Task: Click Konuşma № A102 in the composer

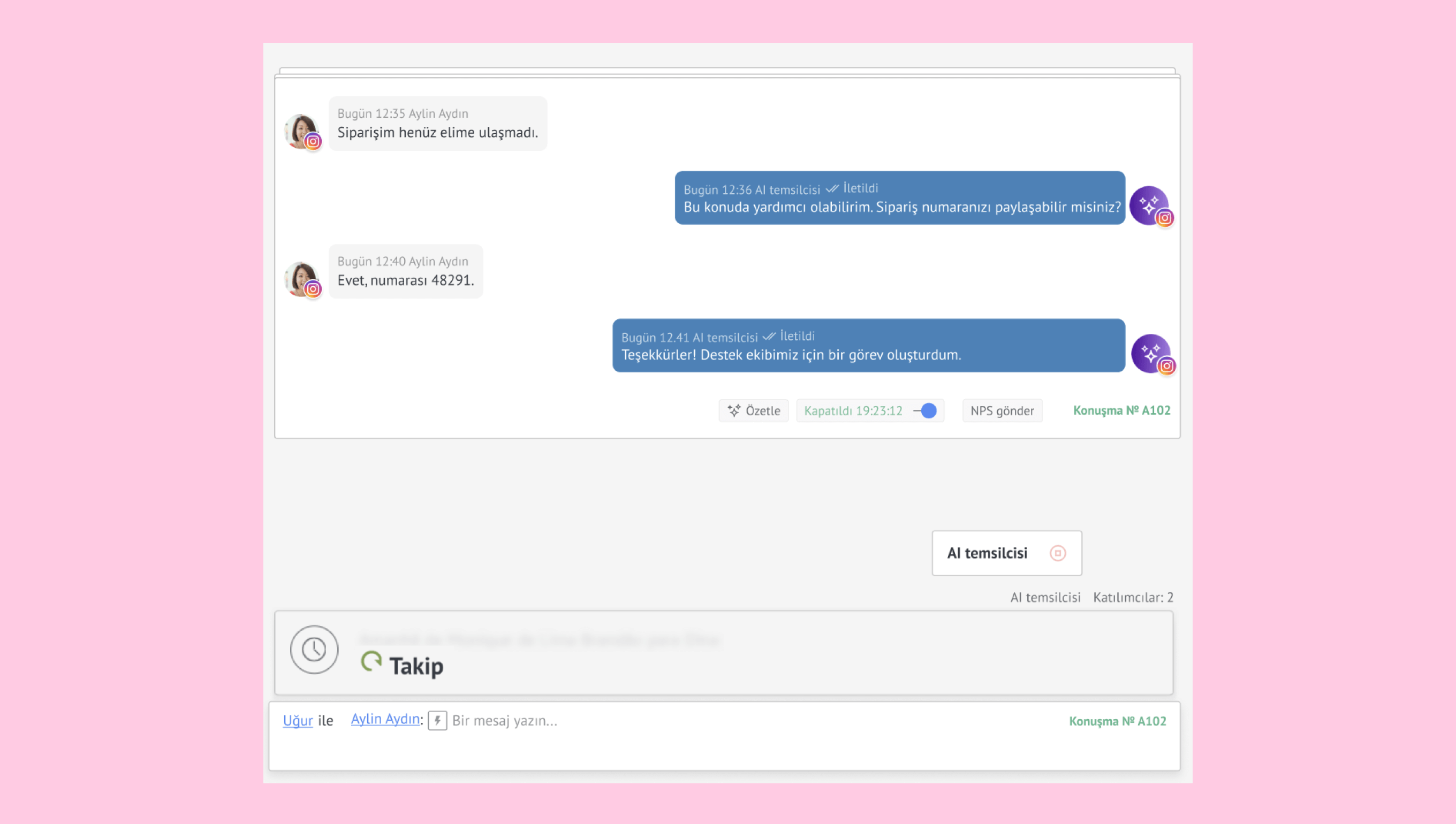Action: 1117,721
